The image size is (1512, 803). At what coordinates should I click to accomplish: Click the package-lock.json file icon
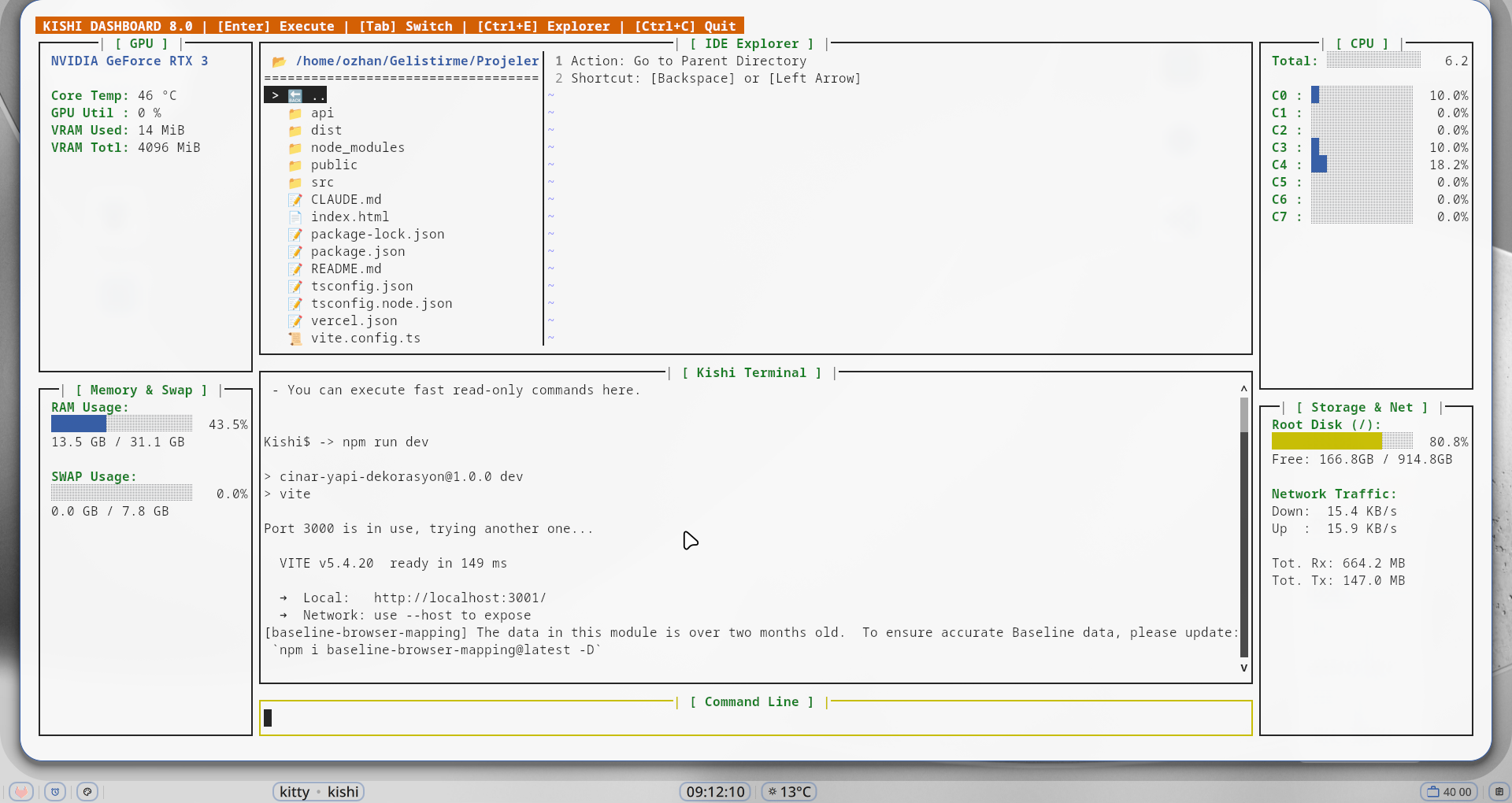(x=295, y=235)
